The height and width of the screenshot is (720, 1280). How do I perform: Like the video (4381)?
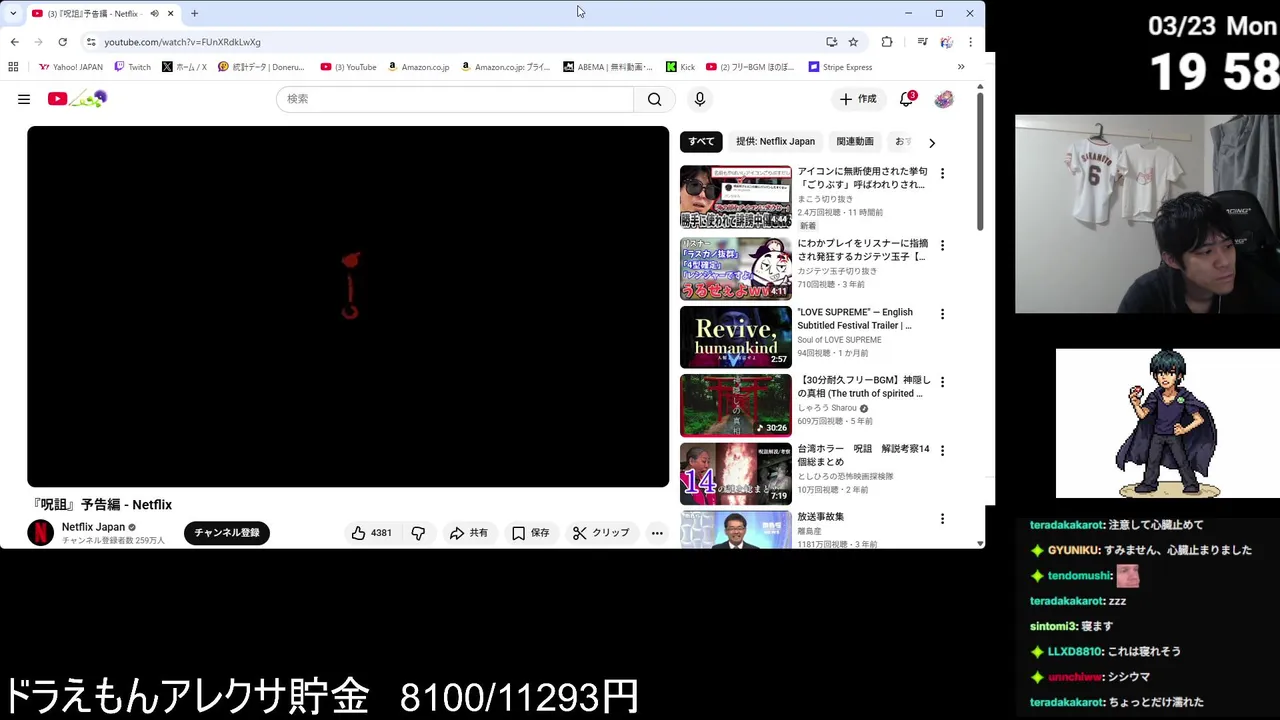pyautogui.click(x=371, y=533)
